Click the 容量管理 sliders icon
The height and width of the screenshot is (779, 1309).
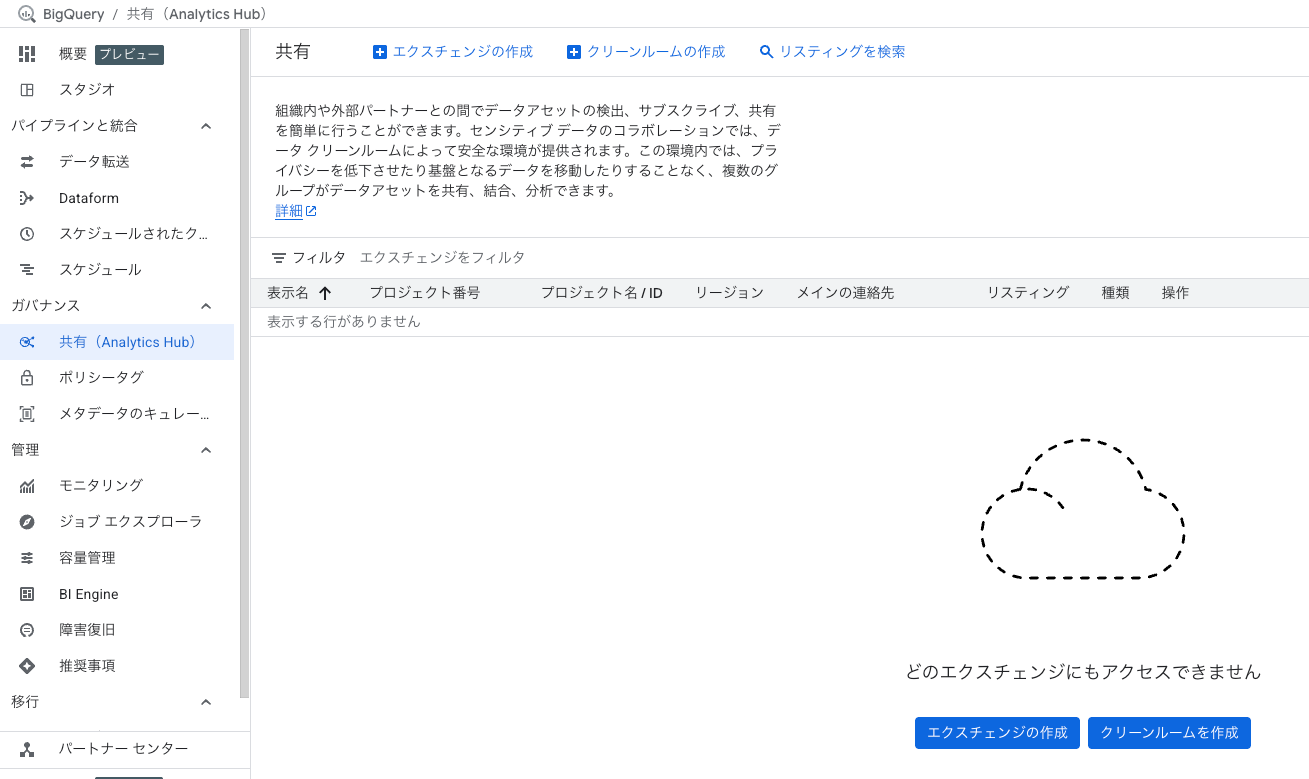point(27,558)
